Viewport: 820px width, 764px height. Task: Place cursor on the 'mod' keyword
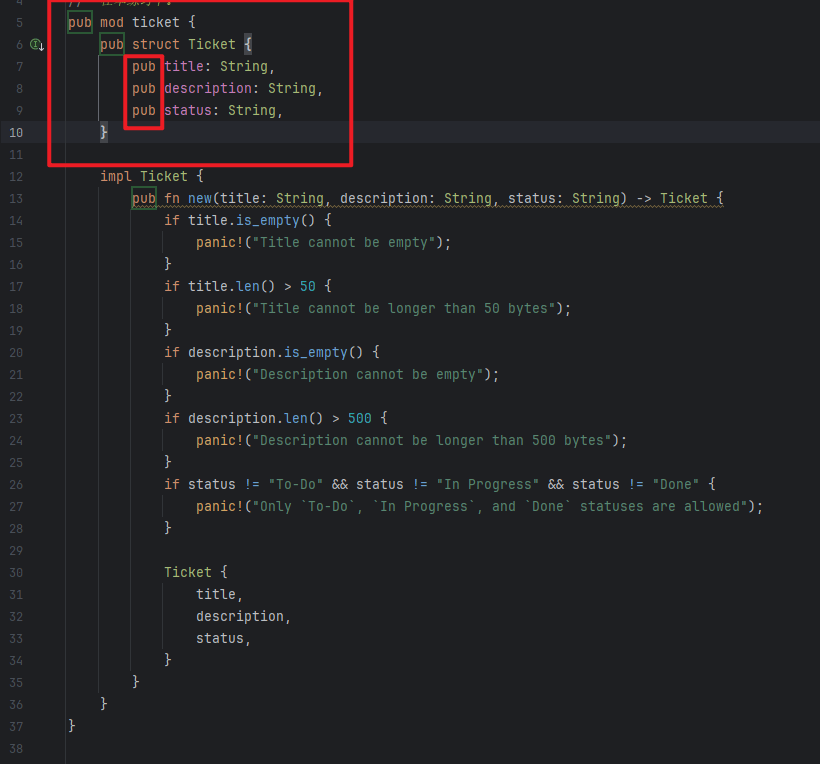tap(112, 22)
